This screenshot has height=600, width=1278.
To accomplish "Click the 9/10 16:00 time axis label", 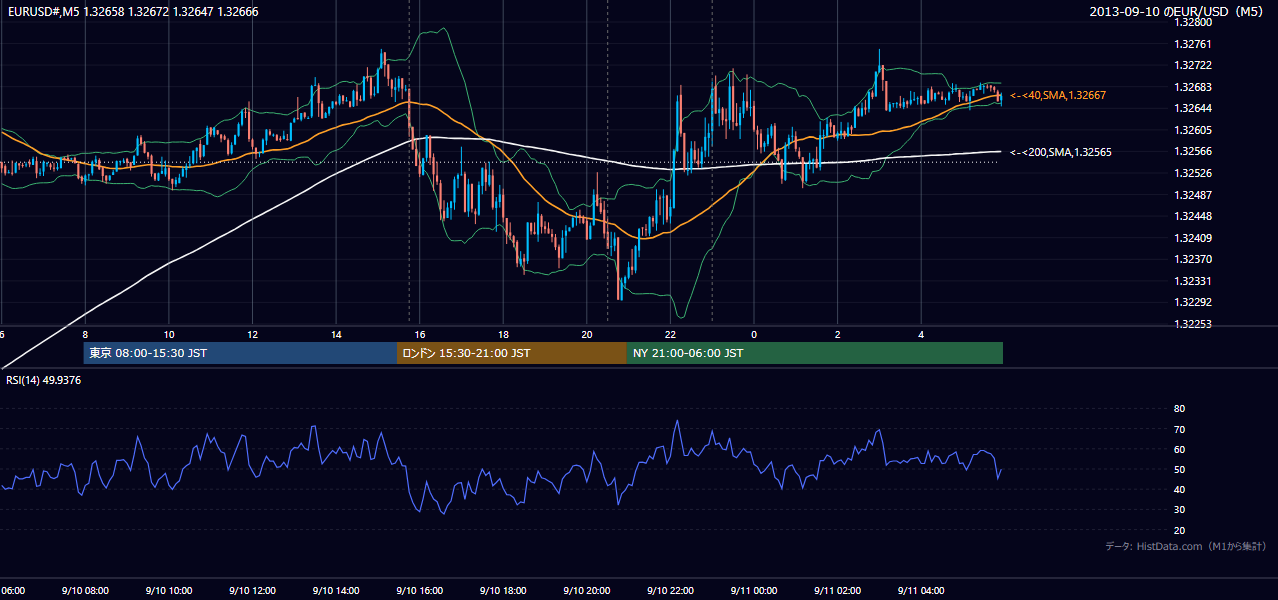I will point(419,590).
